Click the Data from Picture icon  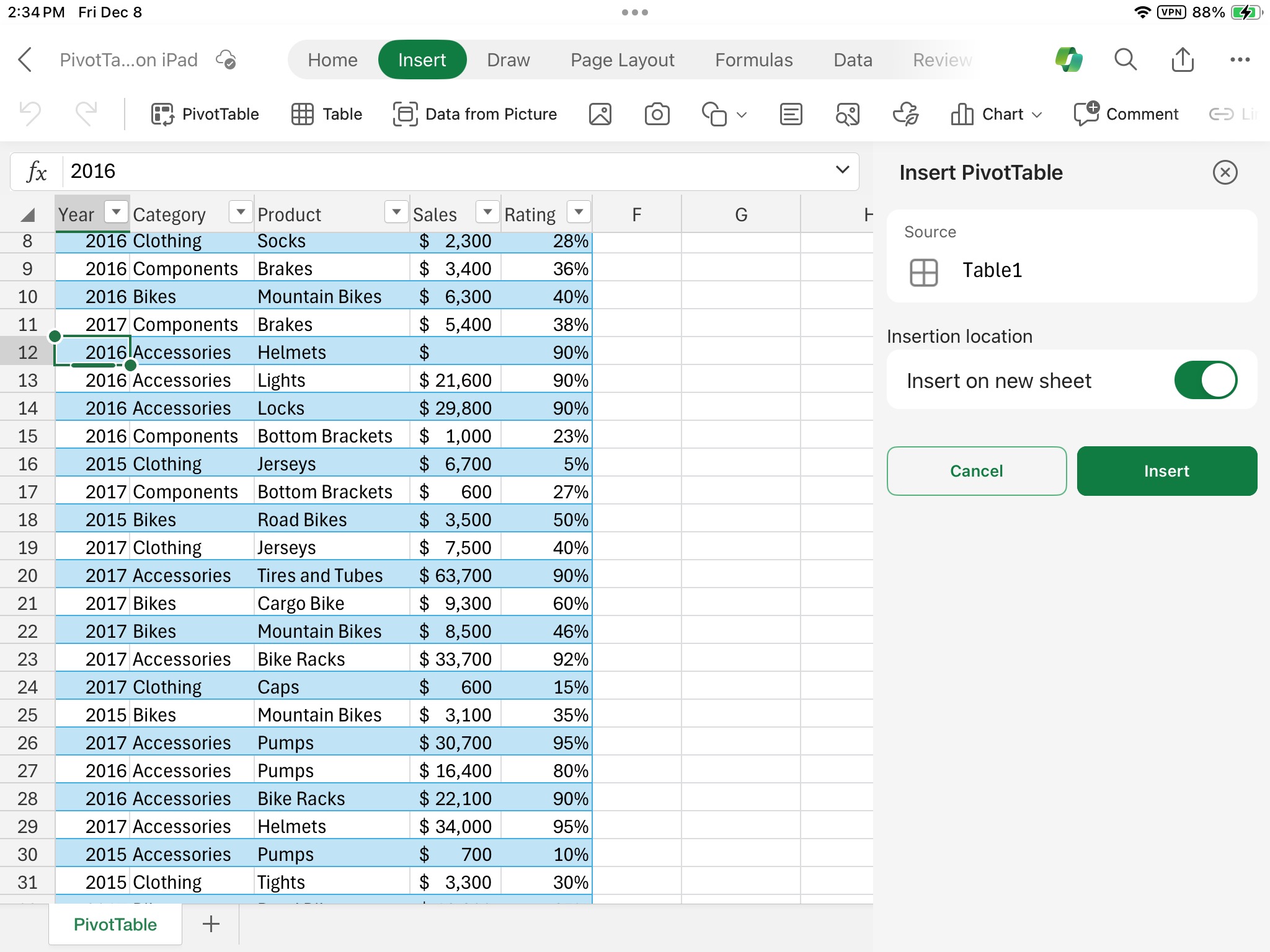coord(476,112)
